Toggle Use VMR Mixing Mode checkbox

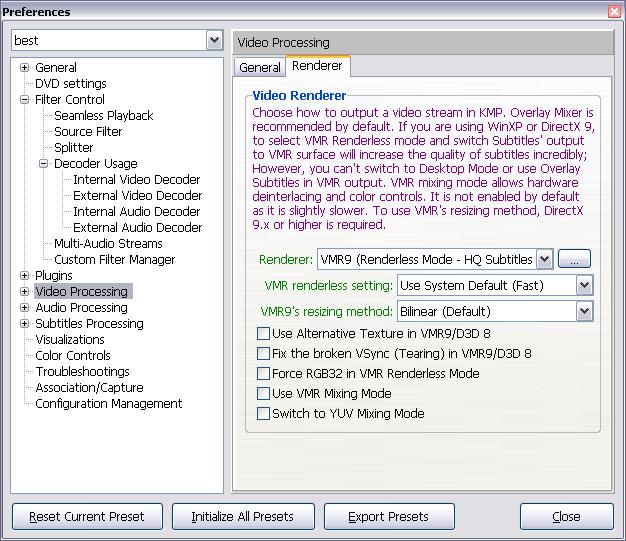click(x=264, y=394)
